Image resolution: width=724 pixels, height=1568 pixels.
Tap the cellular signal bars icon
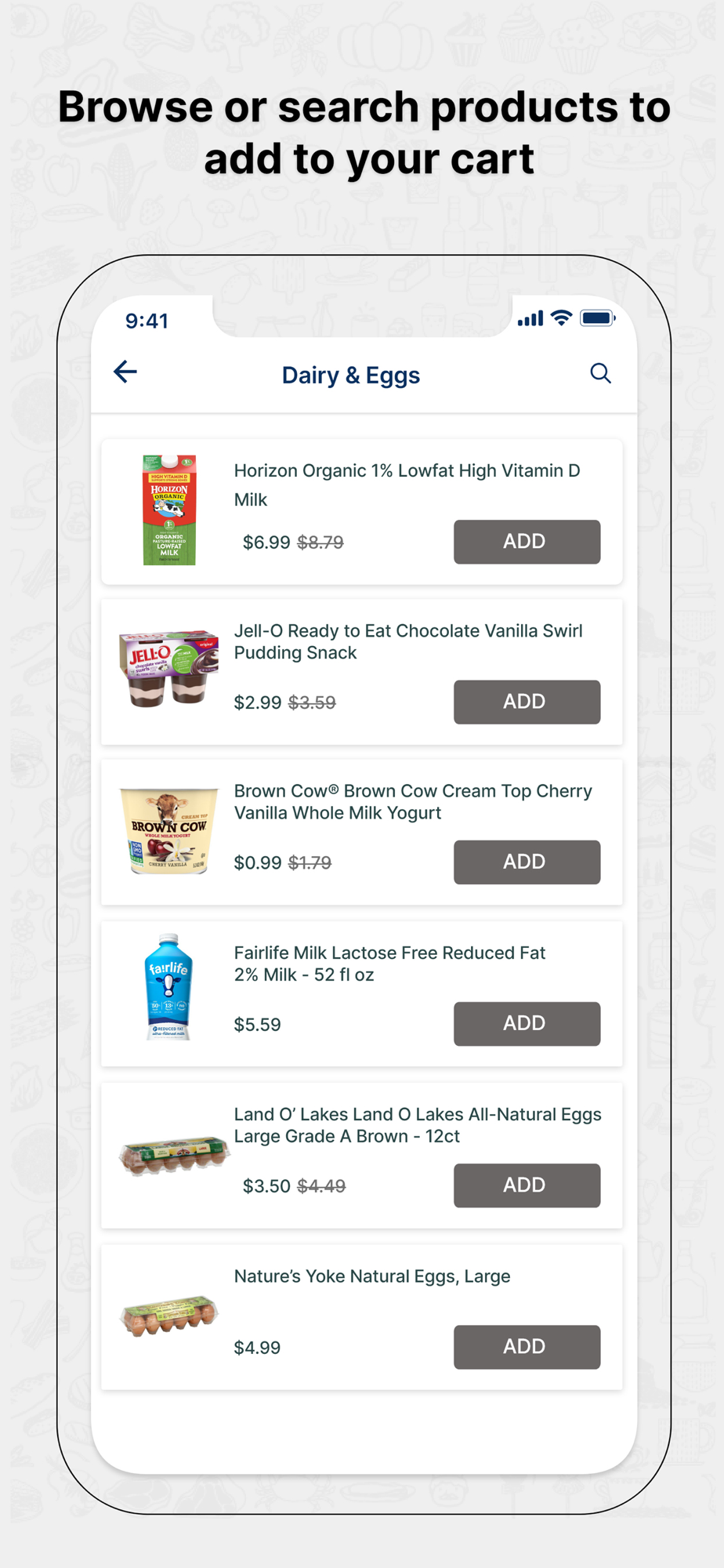tap(530, 318)
